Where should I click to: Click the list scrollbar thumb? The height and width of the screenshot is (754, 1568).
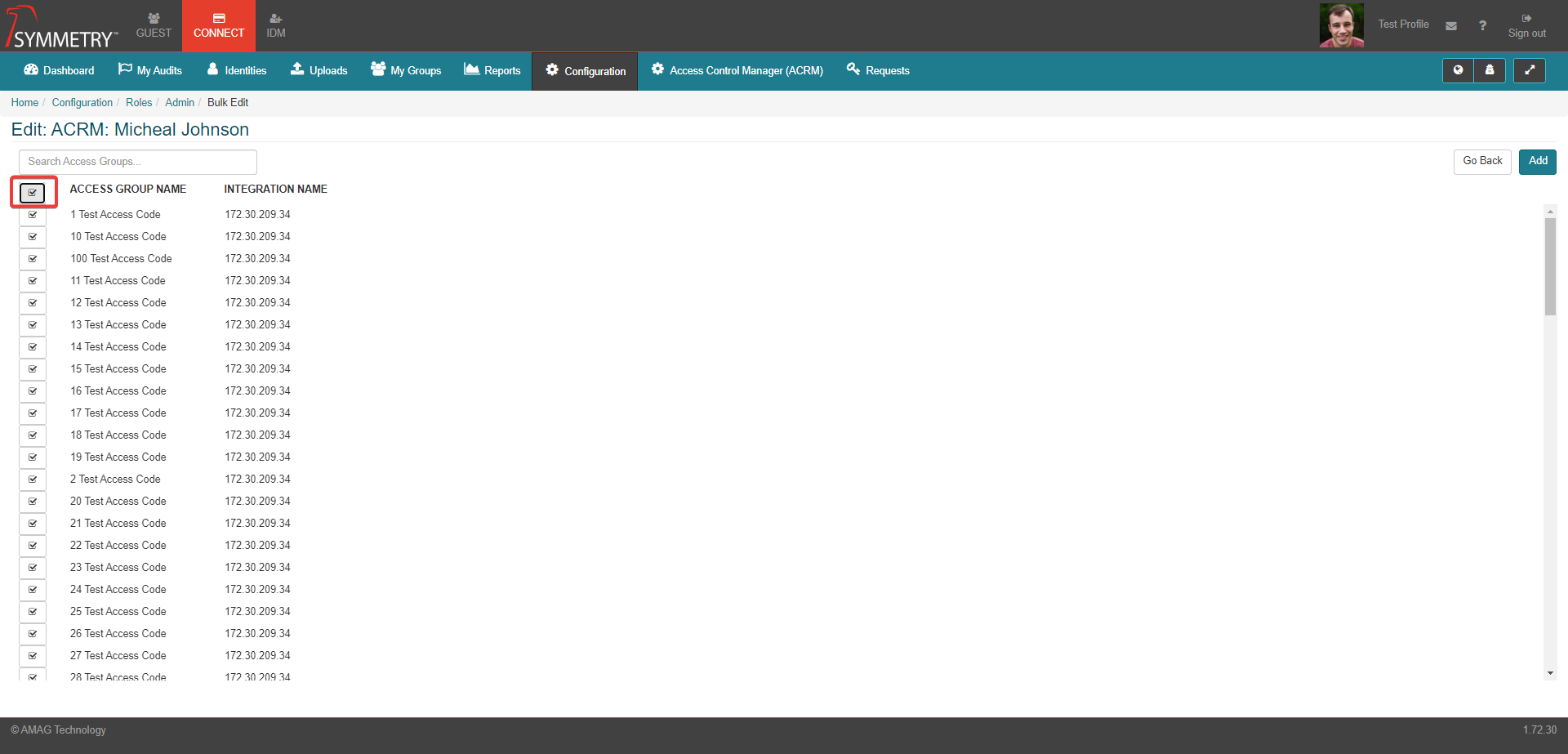(1550, 266)
